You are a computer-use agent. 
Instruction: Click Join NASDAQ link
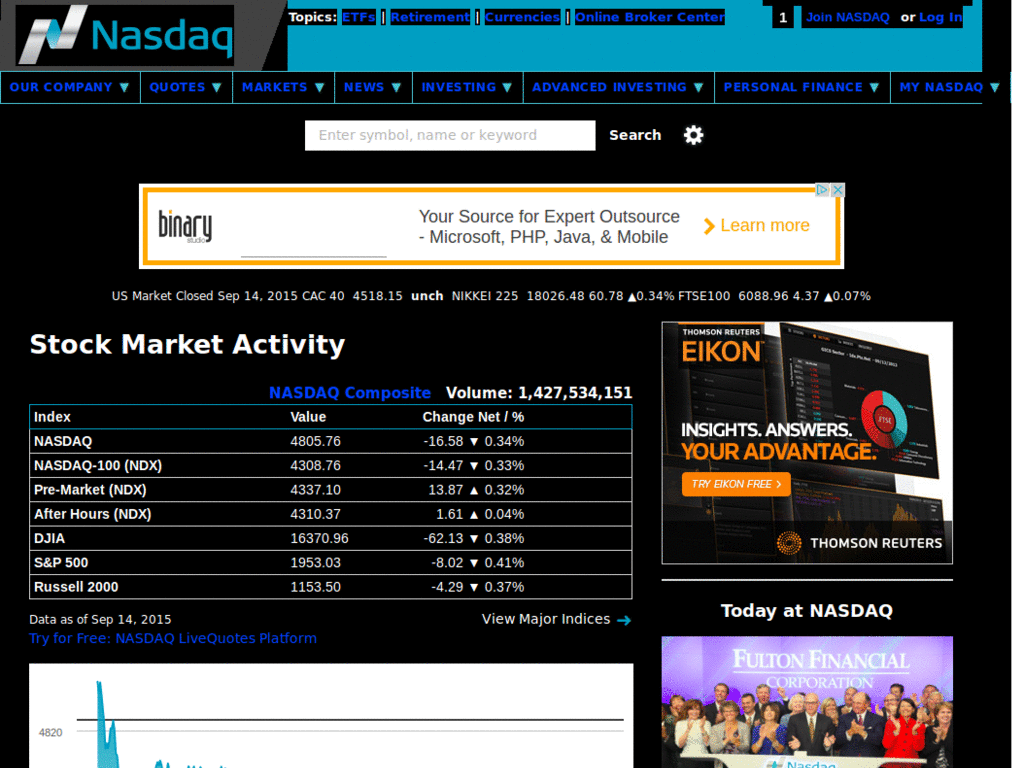pos(847,18)
